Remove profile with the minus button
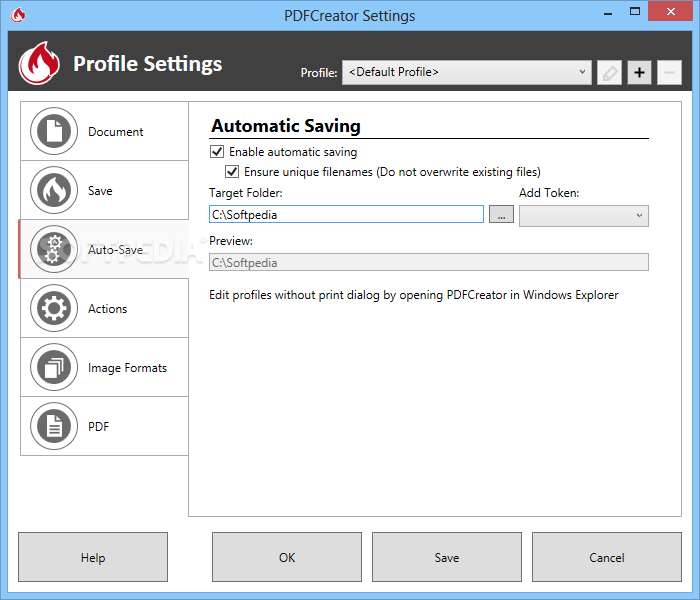This screenshot has width=700, height=600. click(x=669, y=72)
